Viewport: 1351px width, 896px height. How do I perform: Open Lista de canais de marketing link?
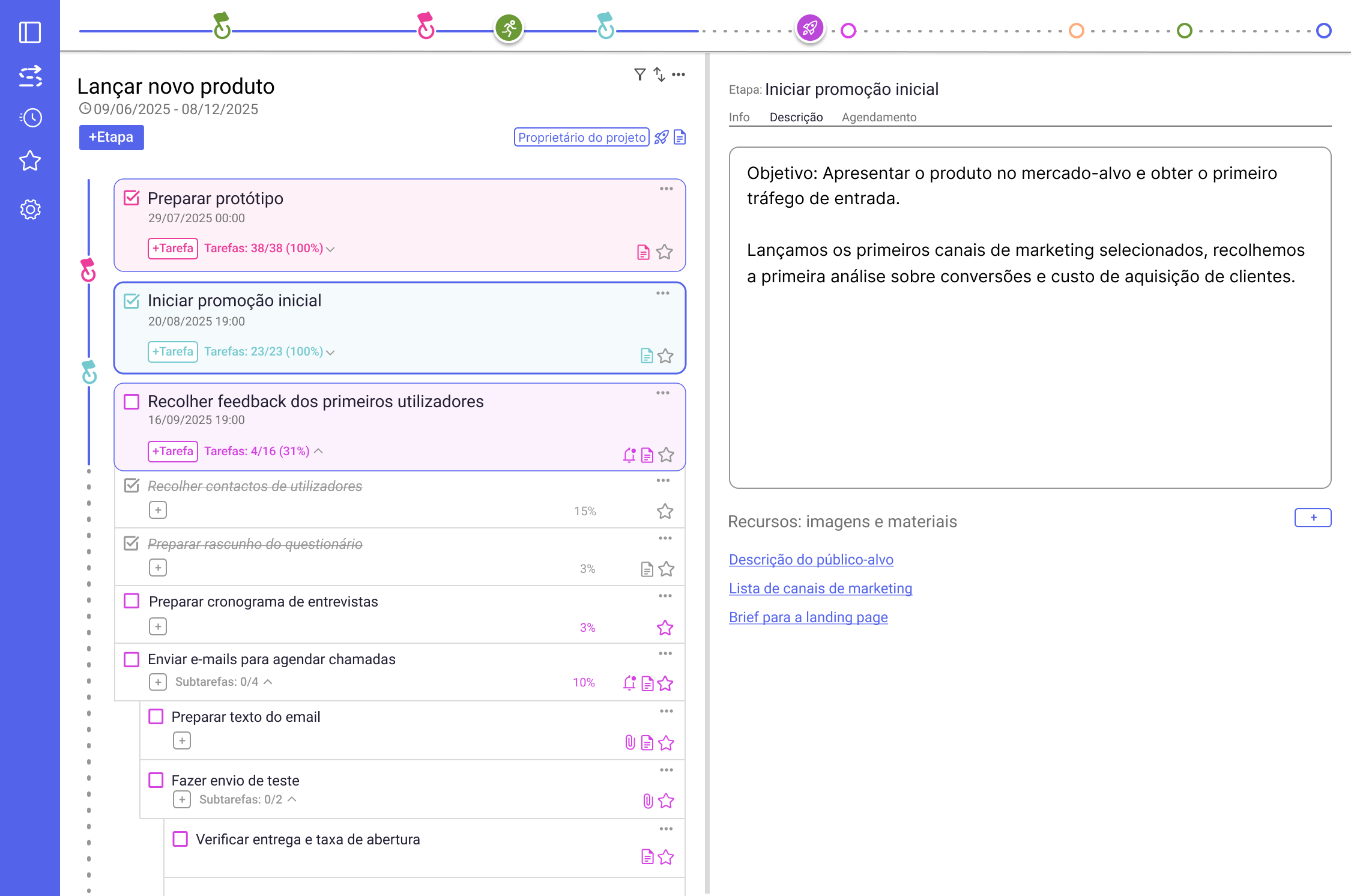click(820, 589)
